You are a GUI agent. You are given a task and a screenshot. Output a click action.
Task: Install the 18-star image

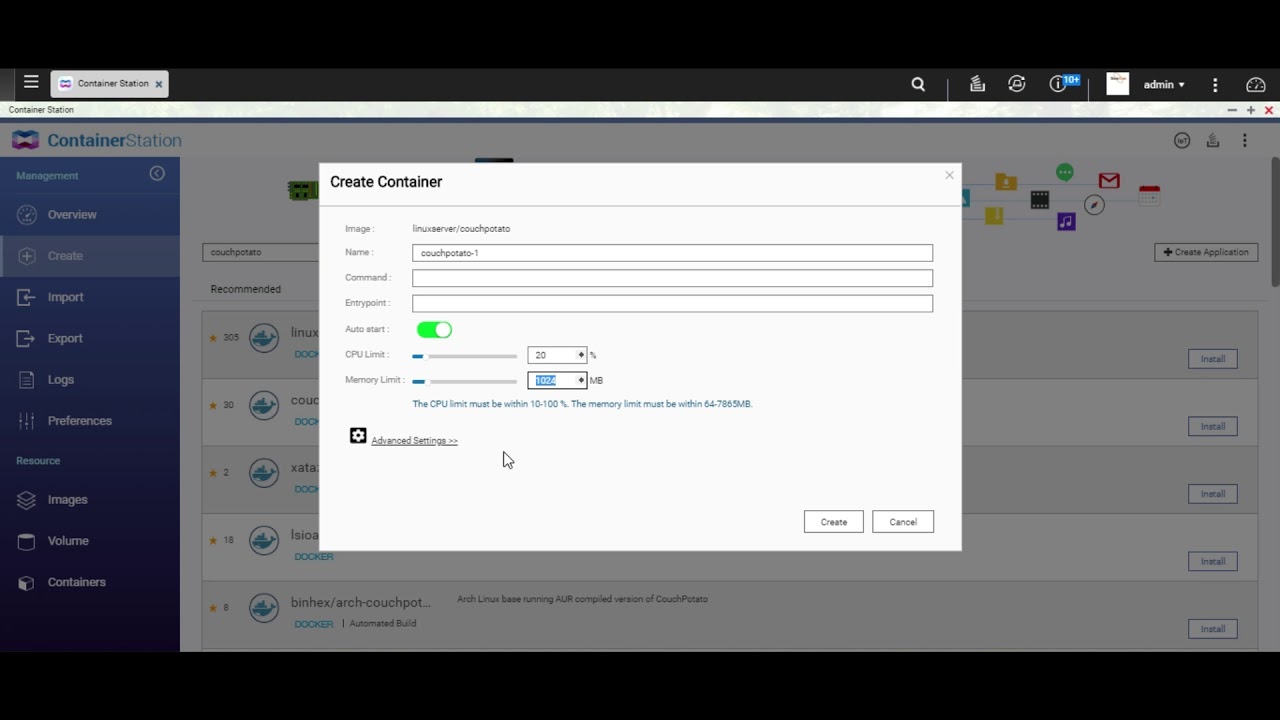[1213, 561]
